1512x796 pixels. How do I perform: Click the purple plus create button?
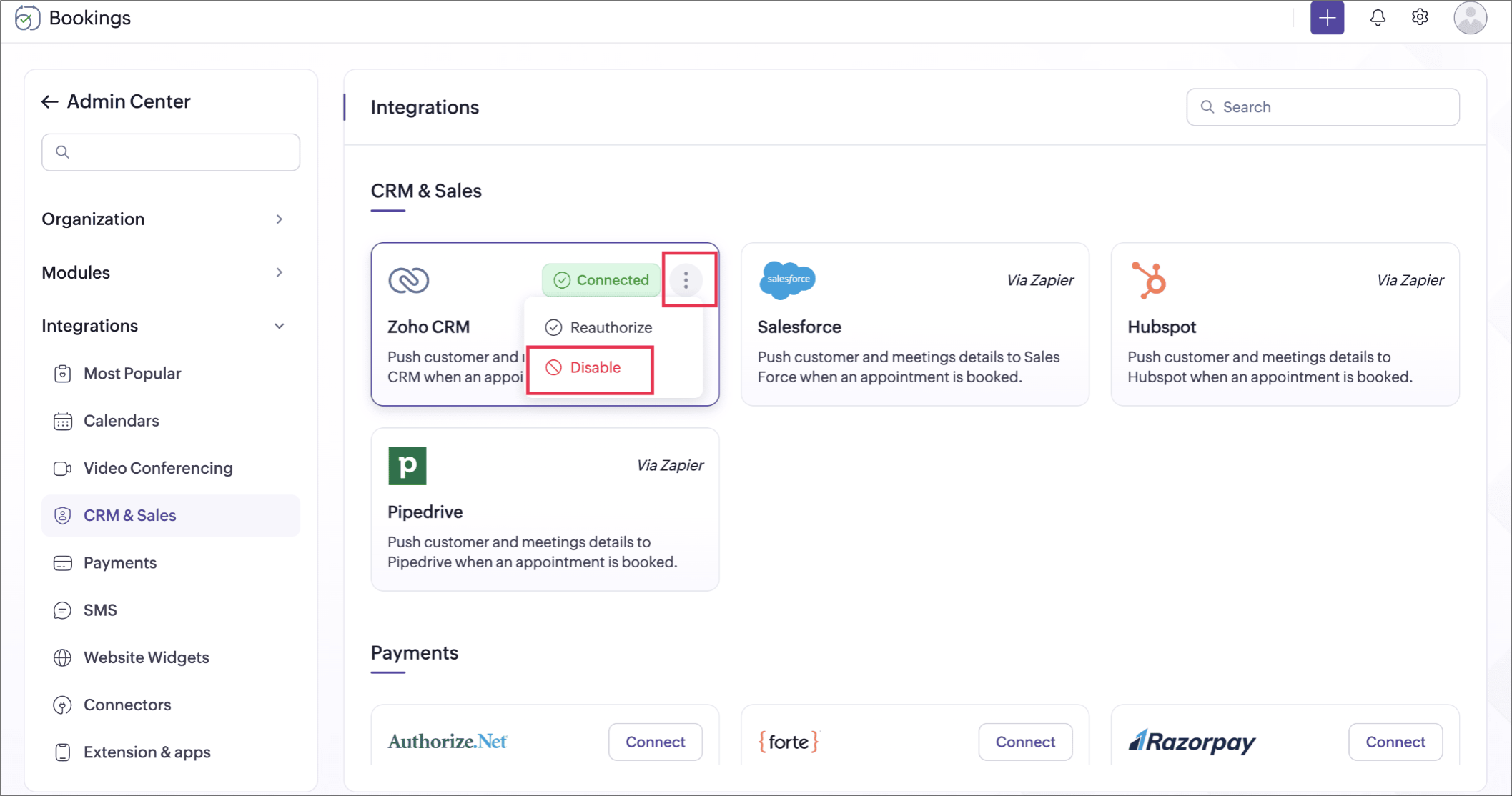tap(1327, 18)
